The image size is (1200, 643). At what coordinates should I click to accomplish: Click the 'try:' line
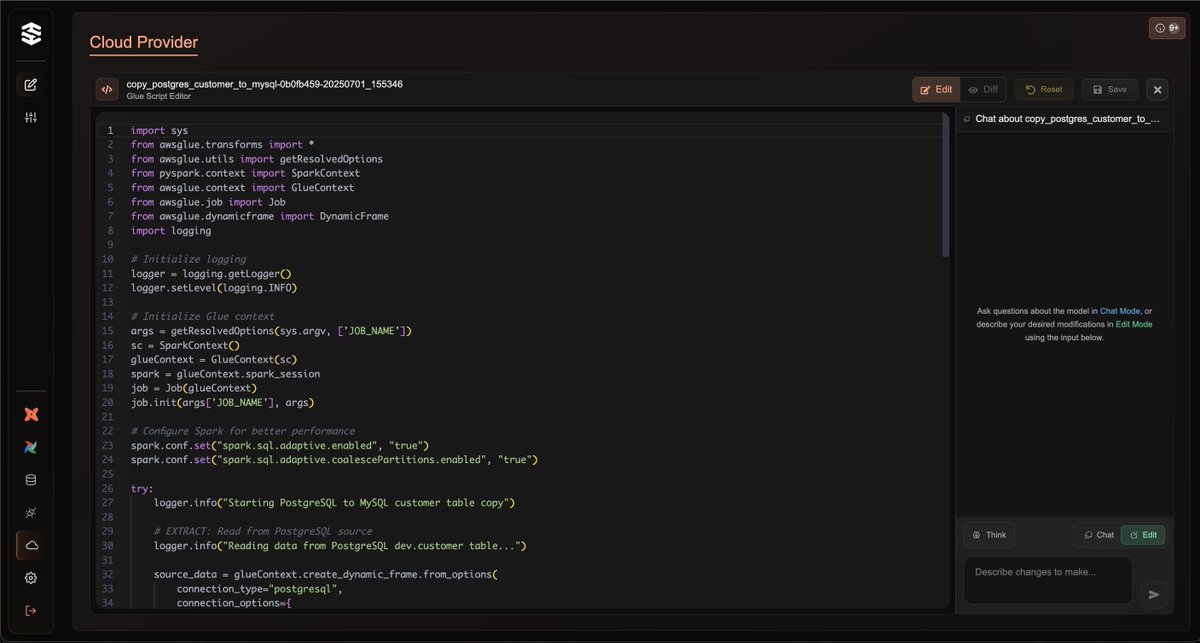point(142,488)
